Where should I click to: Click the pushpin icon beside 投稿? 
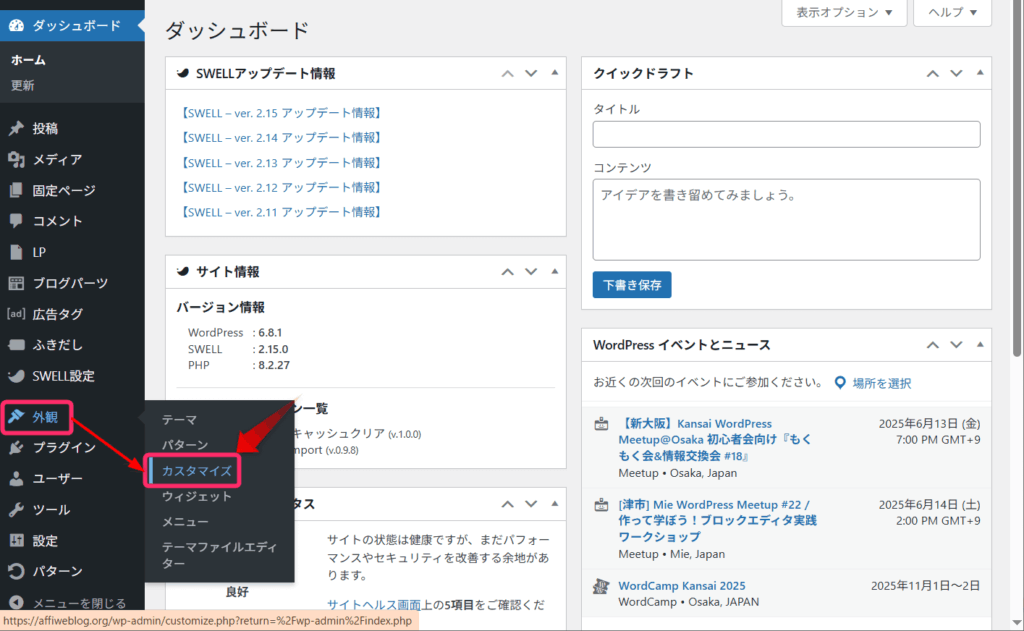click(16, 128)
